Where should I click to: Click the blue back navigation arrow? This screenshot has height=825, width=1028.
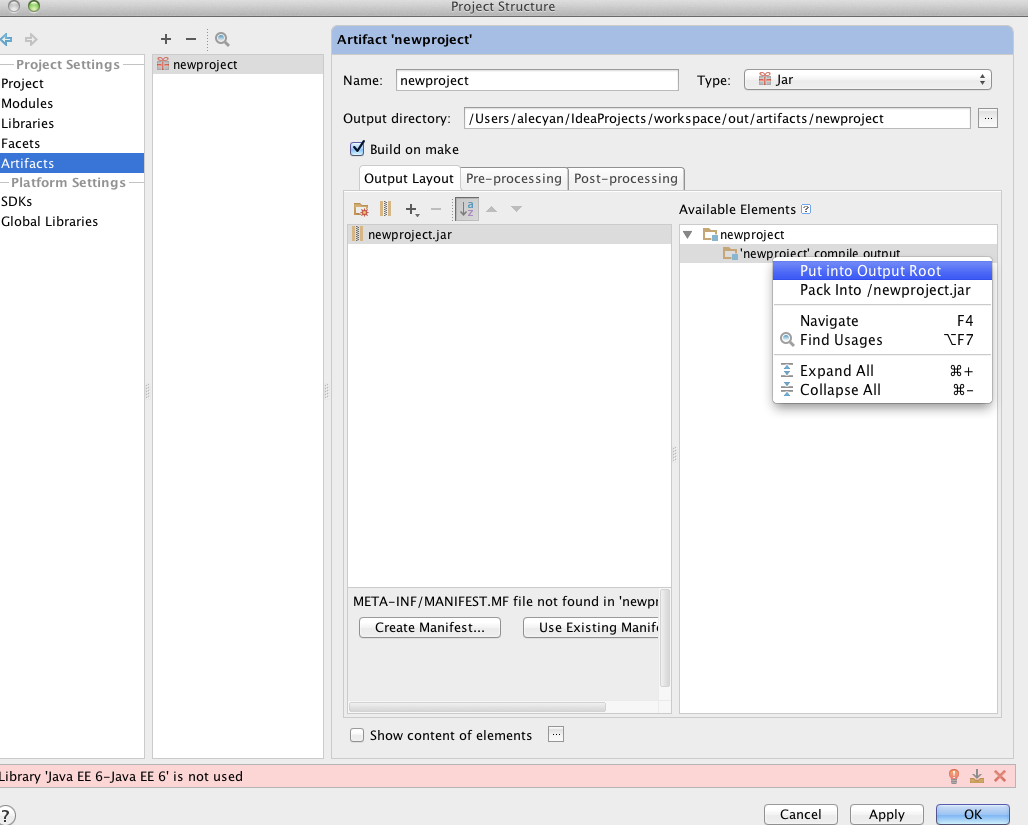coord(7,39)
